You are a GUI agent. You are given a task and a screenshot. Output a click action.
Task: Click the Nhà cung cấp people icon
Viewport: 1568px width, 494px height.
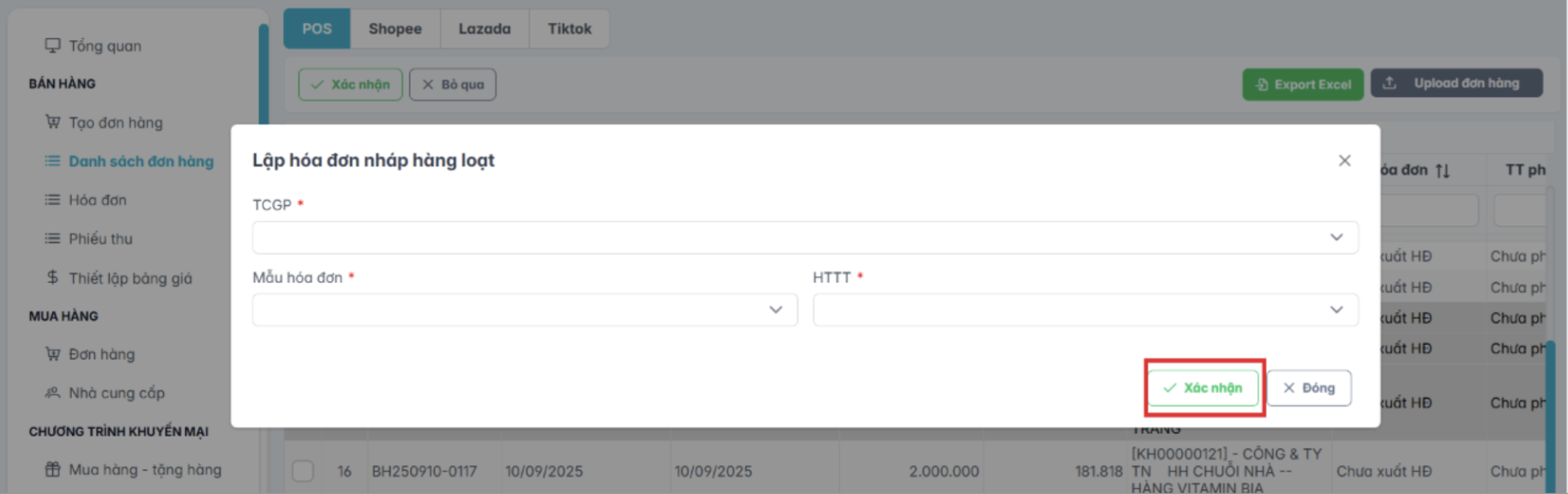(x=53, y=393)
